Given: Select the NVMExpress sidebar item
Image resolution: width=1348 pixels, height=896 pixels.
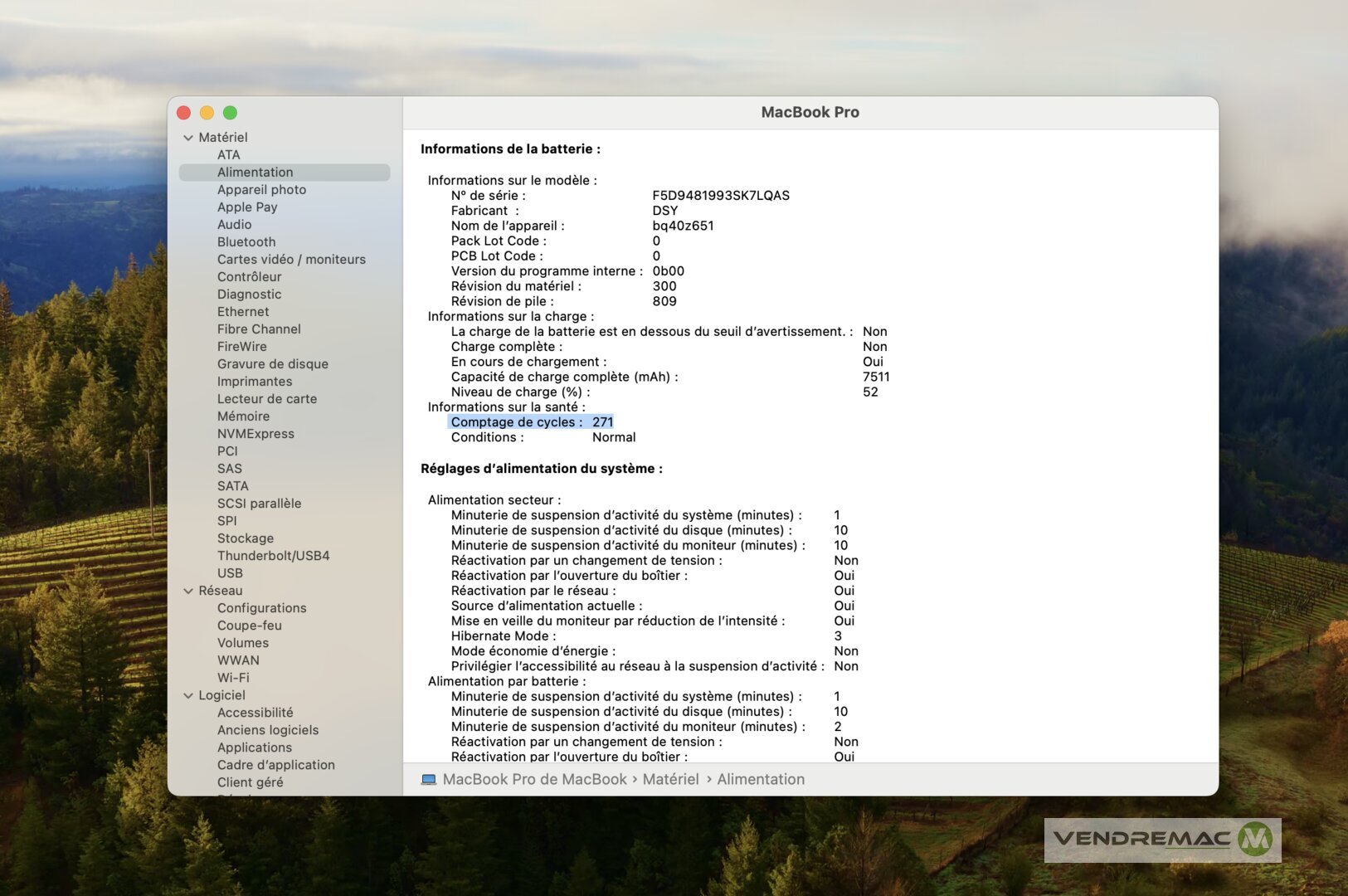Looking at the screenshot, I should click(x=255, y=434).
